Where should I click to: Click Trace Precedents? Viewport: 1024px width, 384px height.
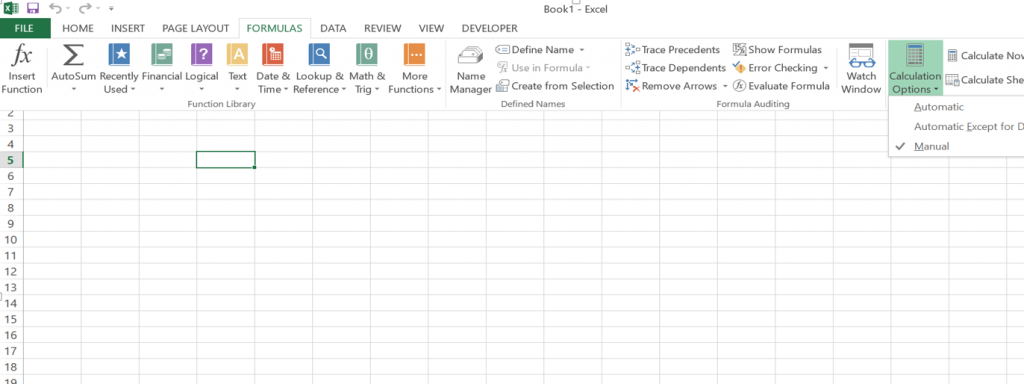pyautogui.click(x=673, y=50)
